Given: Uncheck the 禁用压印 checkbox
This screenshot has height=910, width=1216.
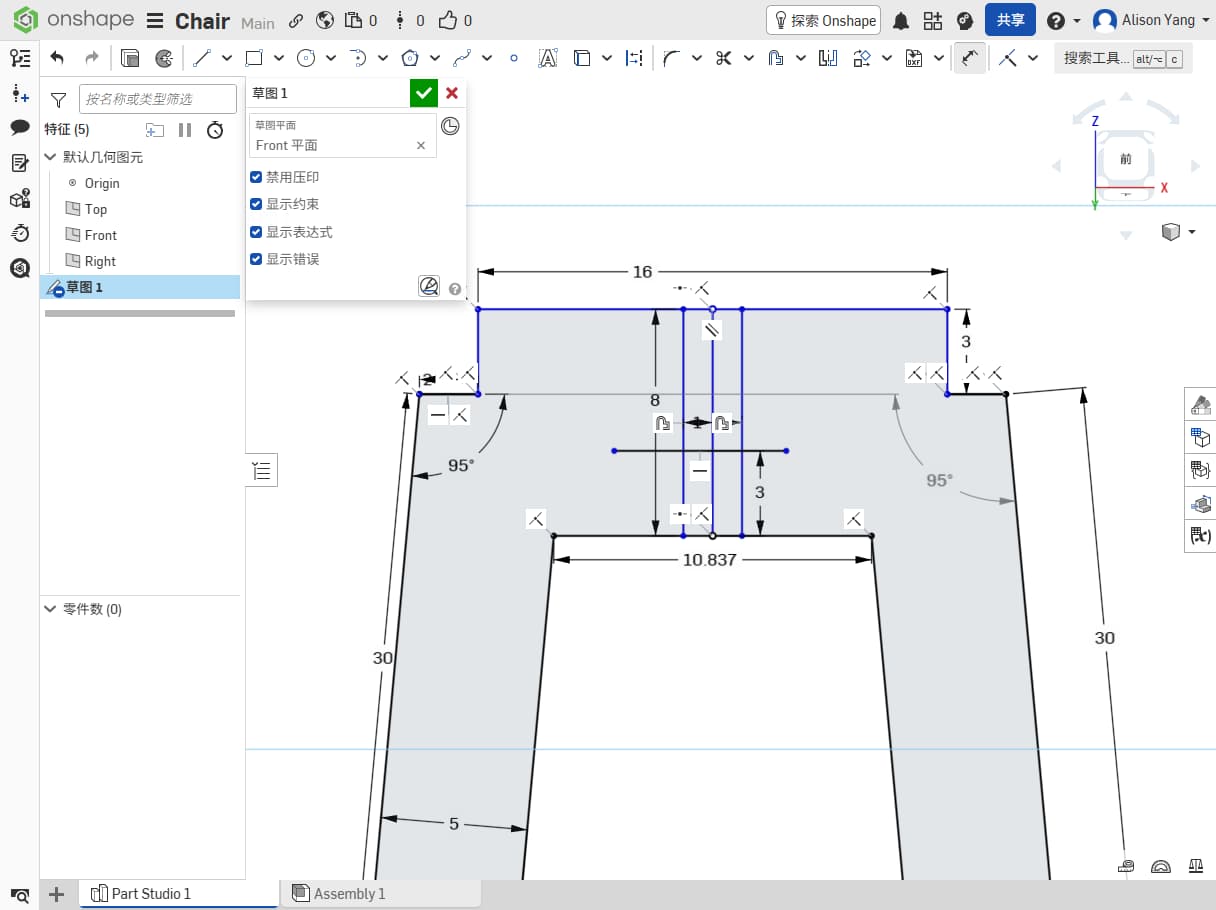Looking at the screenshot, I should pyautogui.click(x=256, y=177).
